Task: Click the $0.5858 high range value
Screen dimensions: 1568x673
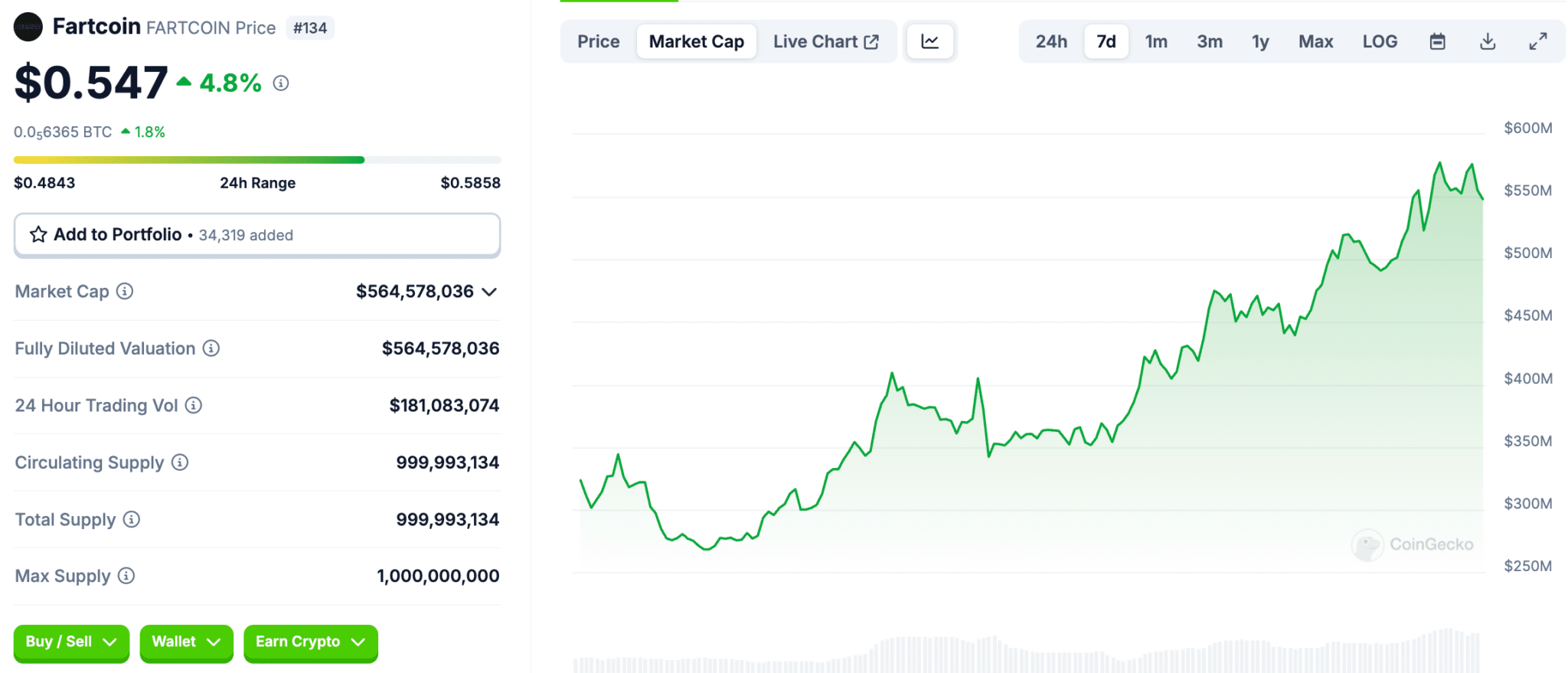Action: tap(470, 183)
